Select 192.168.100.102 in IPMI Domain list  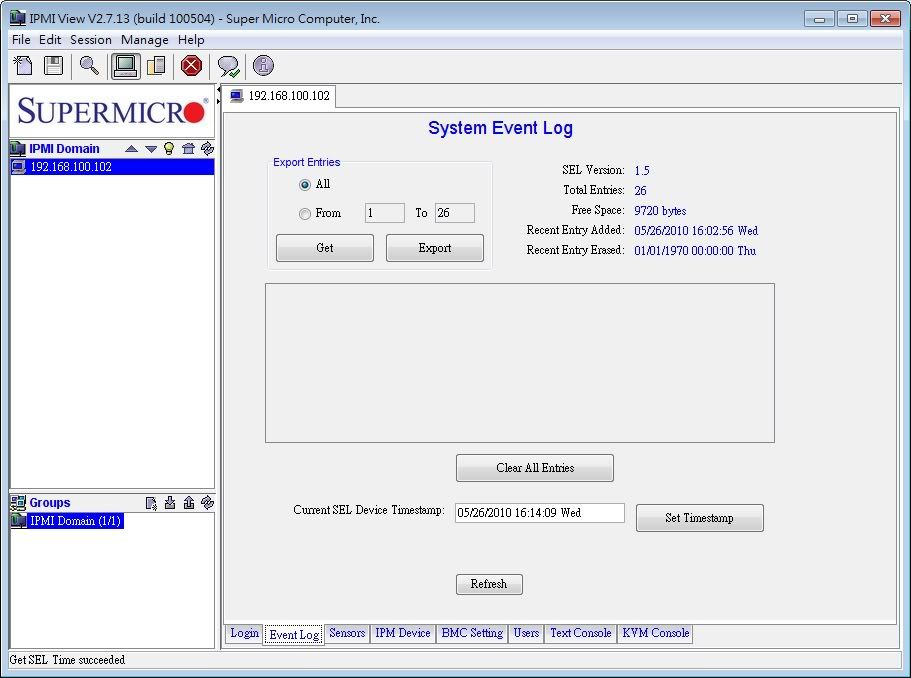point(112,167)
